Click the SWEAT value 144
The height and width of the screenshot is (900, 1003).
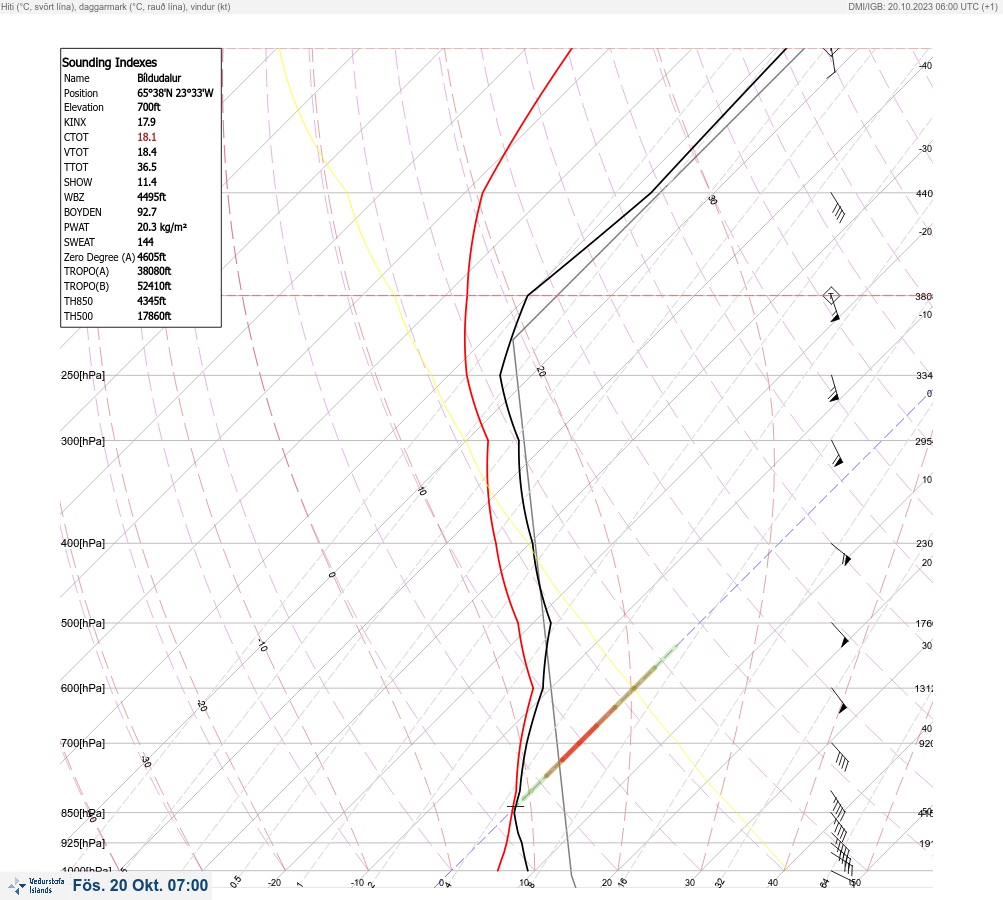pos(145,242)
